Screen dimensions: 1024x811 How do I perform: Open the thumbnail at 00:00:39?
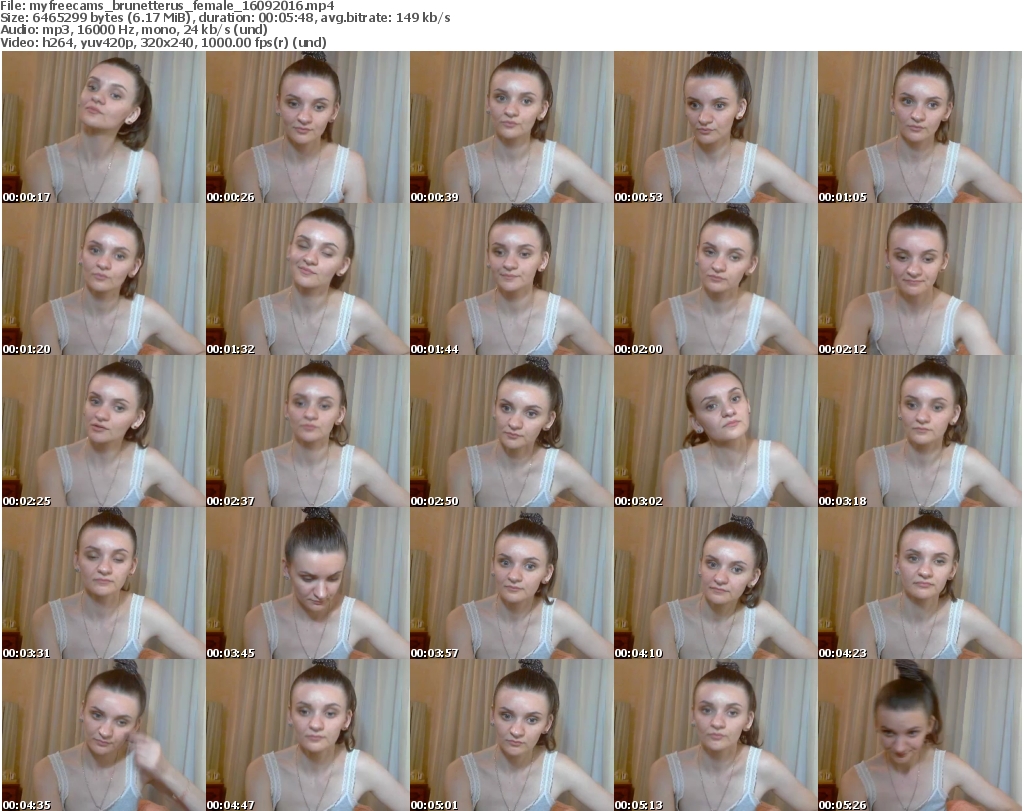point(511,127)
